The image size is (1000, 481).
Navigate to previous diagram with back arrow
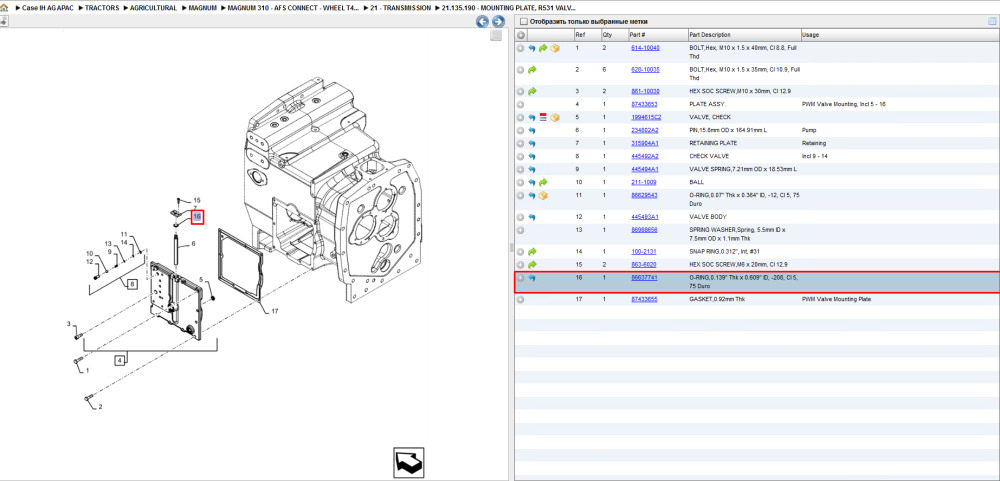[x=483, y=22]
